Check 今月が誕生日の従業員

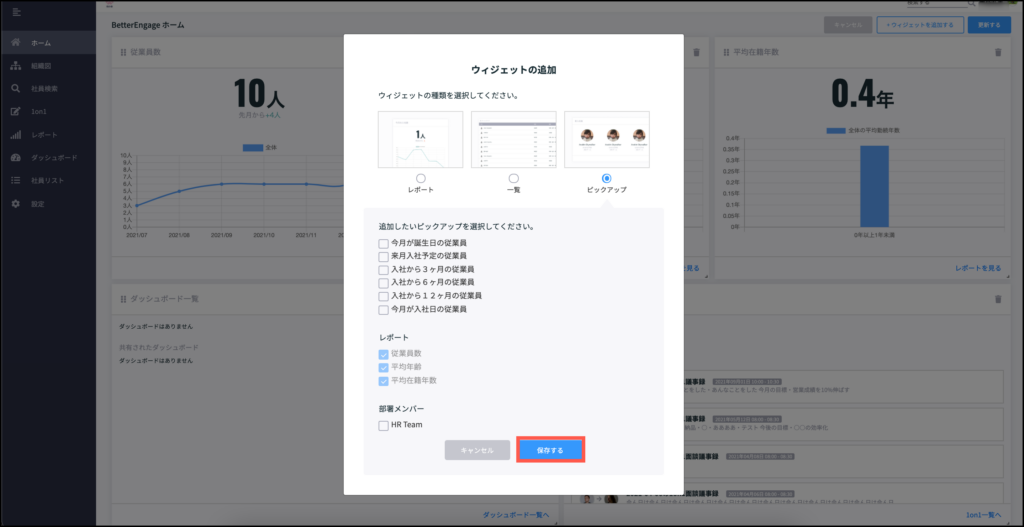pos(383,244)
